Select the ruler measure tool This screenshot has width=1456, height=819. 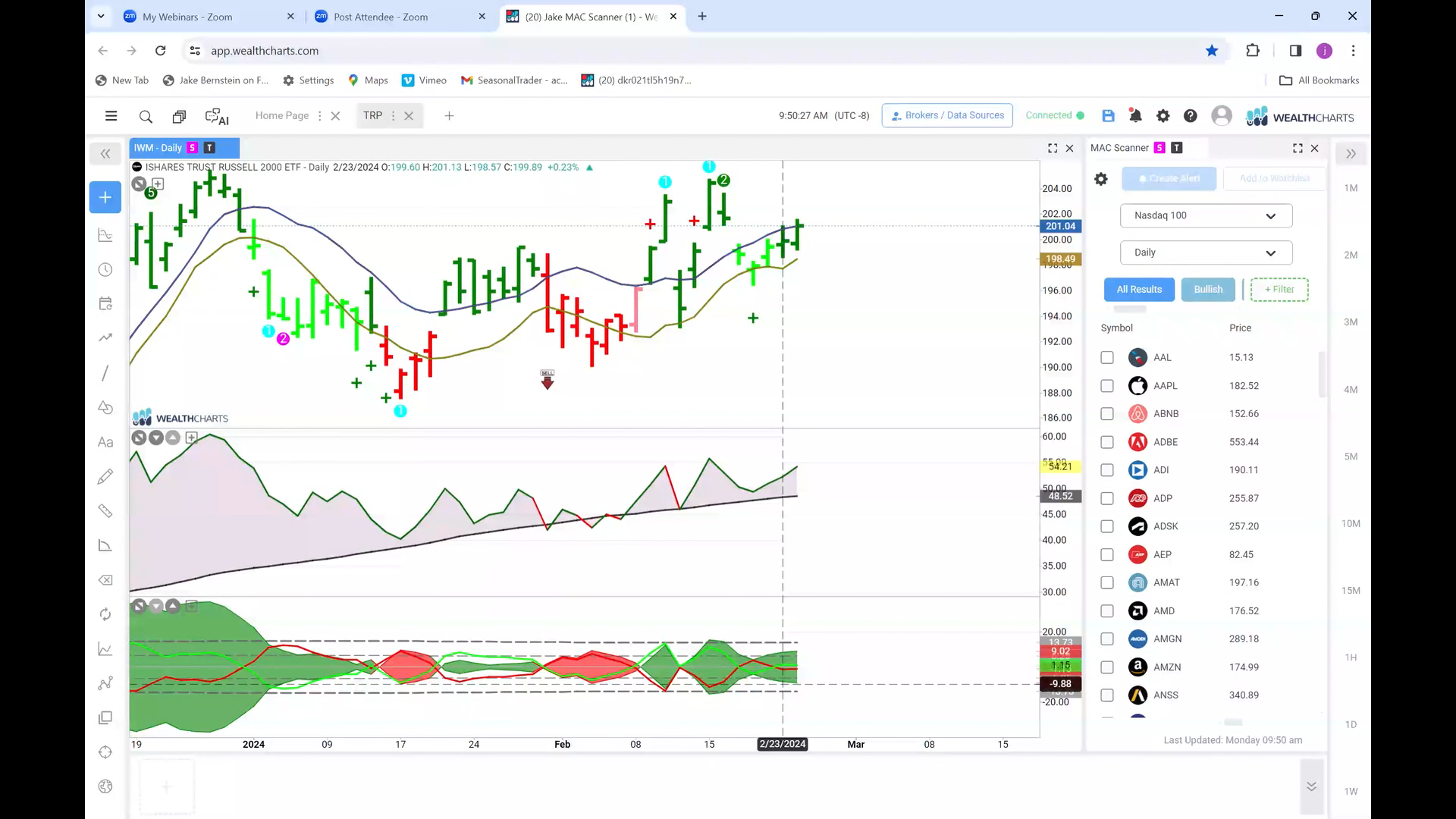click(x=105, y=511)
